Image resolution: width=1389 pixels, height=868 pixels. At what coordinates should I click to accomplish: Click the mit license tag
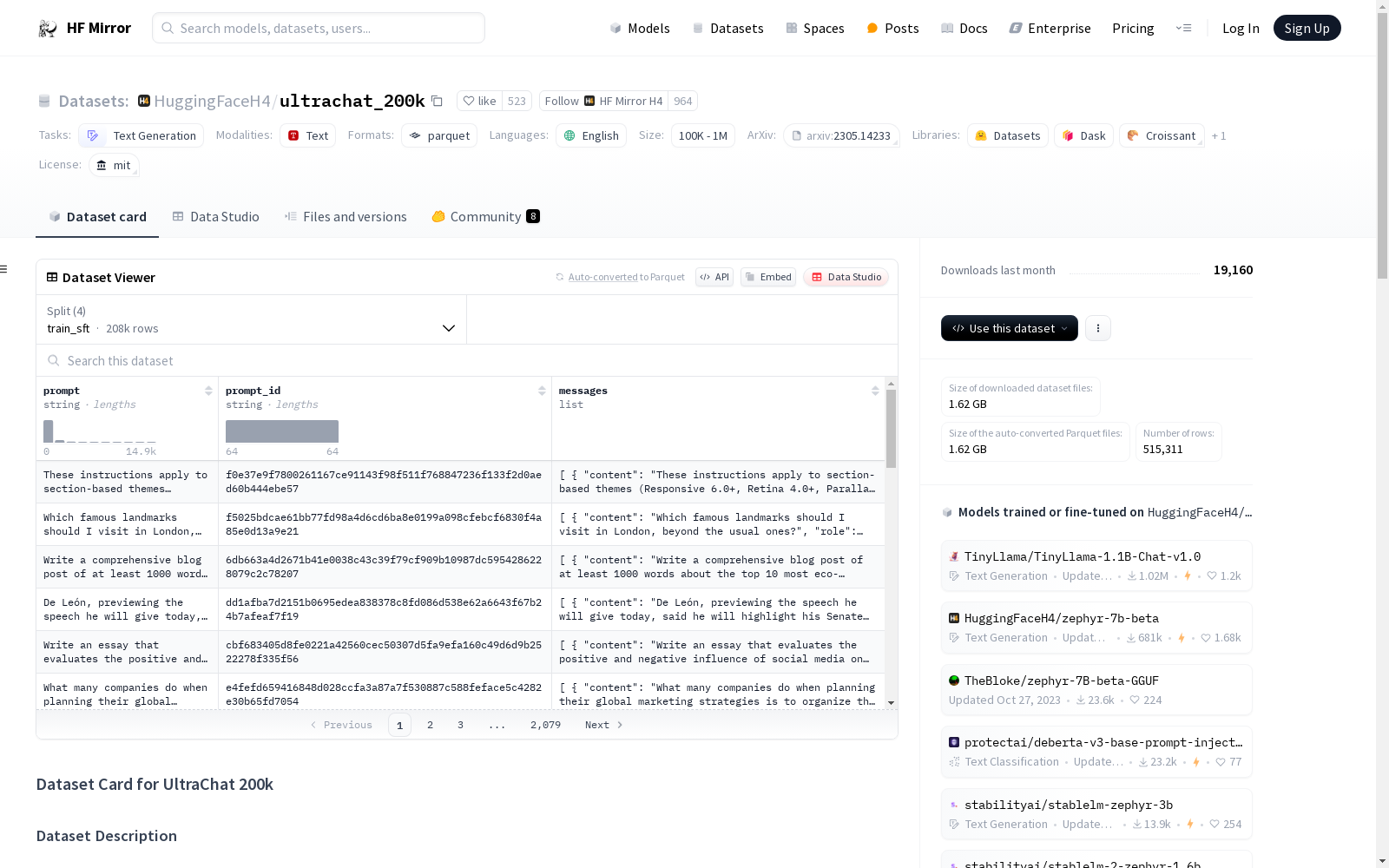coord(114,165)
